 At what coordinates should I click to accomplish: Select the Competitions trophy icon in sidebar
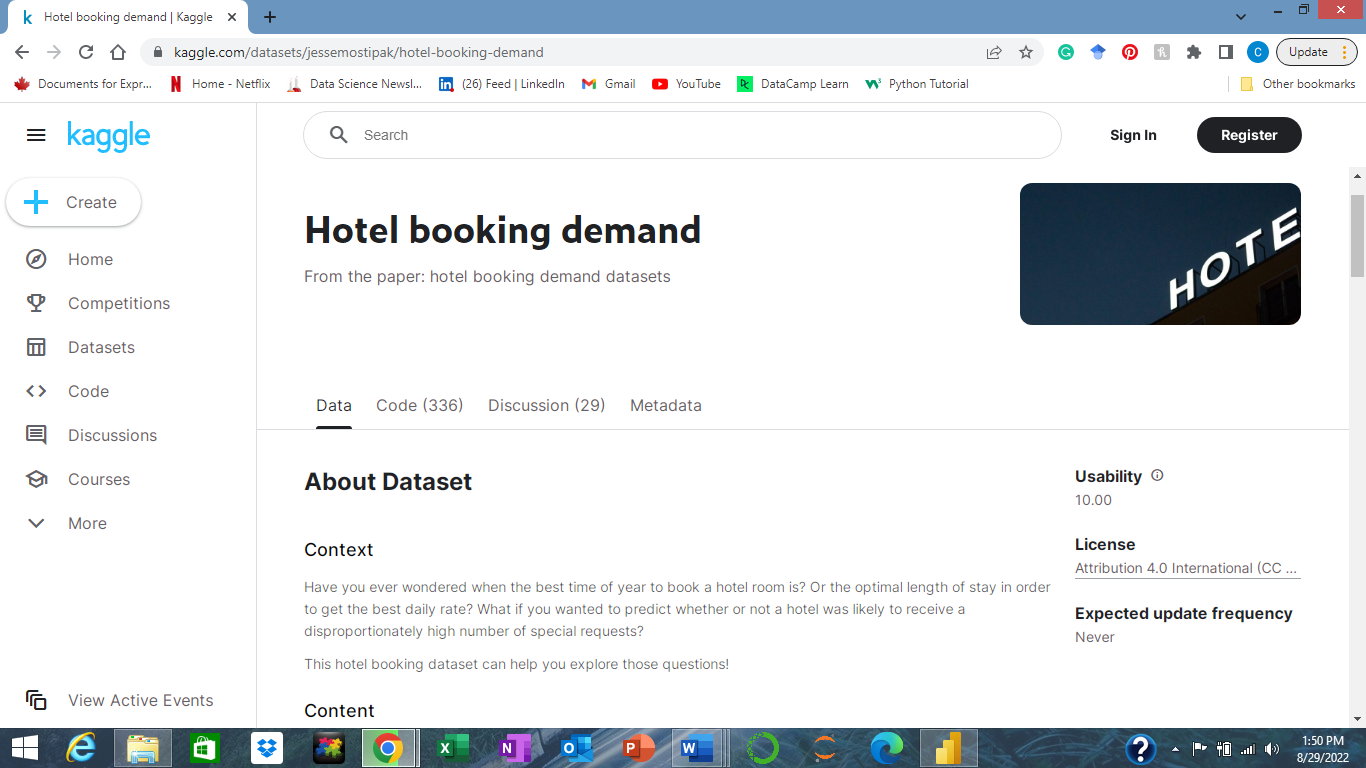pyautogui.click(x=36, y=303)
